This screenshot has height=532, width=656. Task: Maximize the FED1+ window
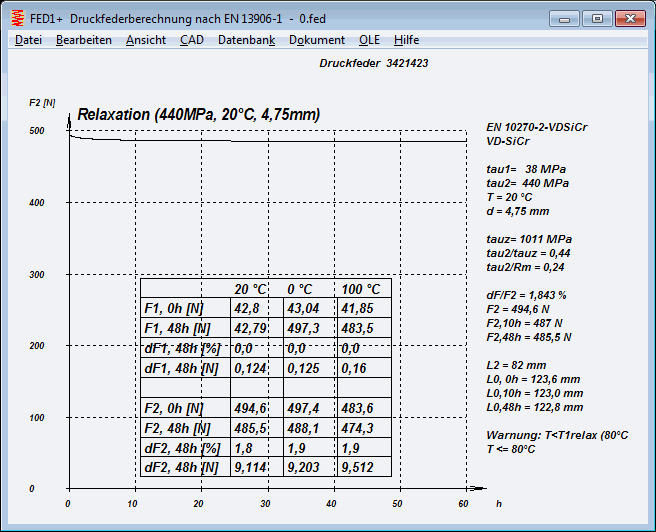pyautogui.click(x=597, y=18)
